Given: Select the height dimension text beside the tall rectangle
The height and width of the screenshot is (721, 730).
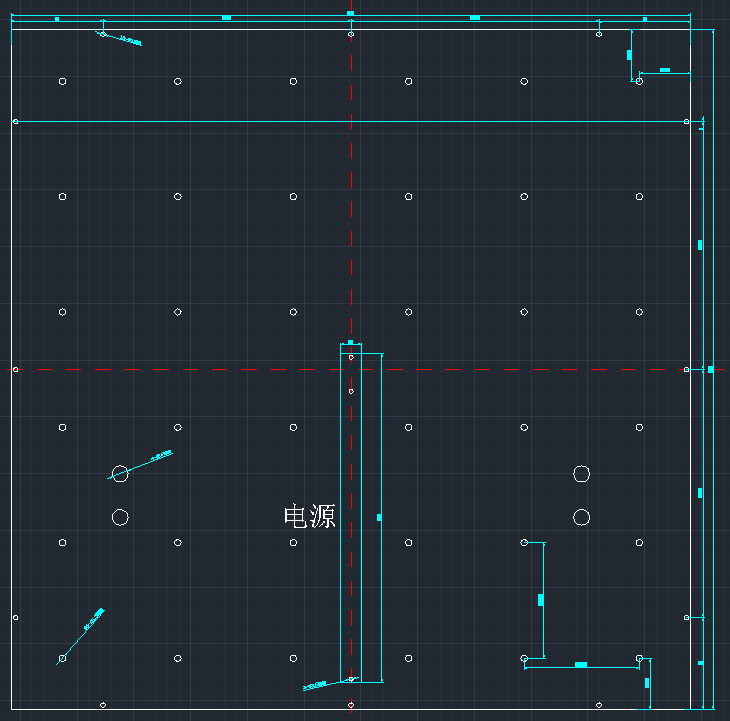Looking at the screenshot, I should 379,517.
